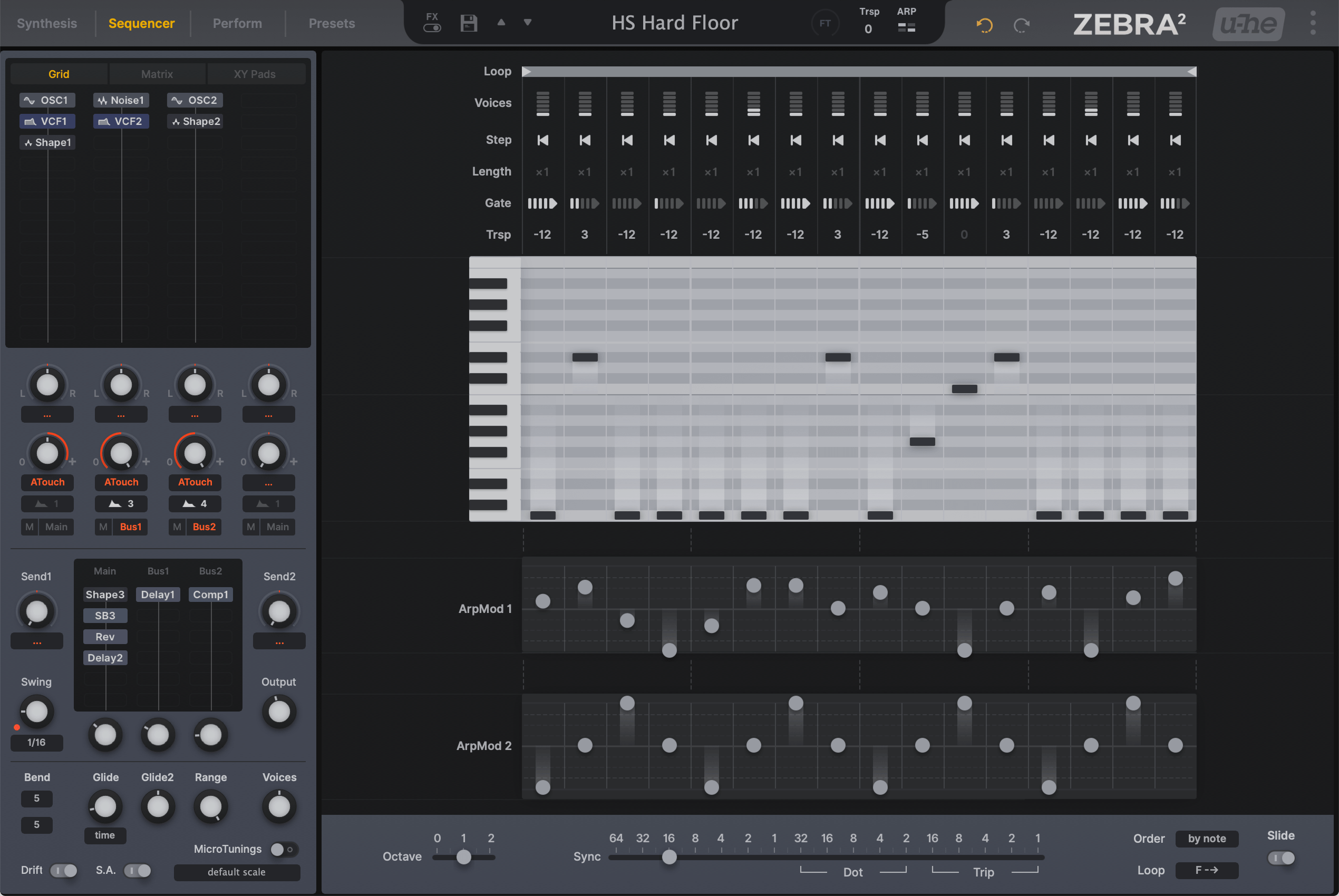Screen dimensions: 1339x896
Task: Load next preset with down arrow
Action: point(528,22)
